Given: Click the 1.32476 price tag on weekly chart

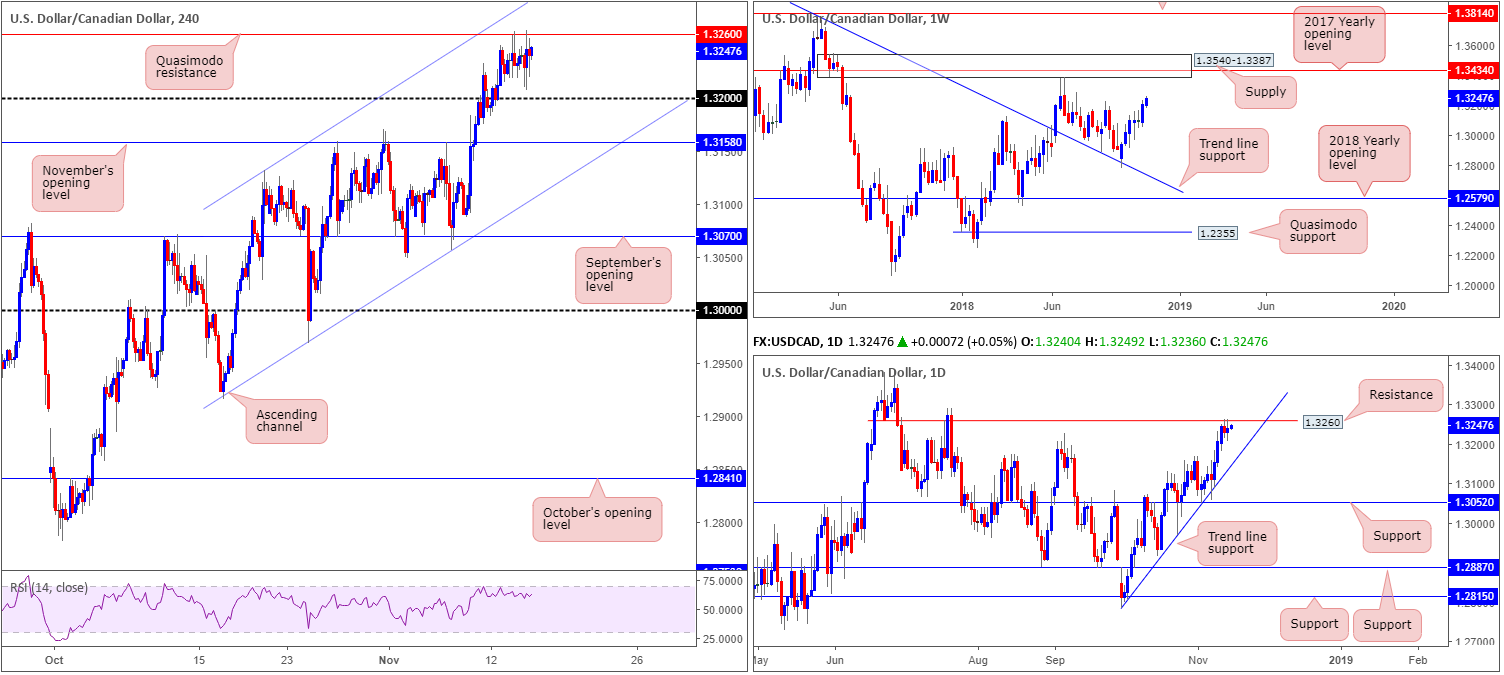Looking at the screenshot, I should pos(1475,98).
